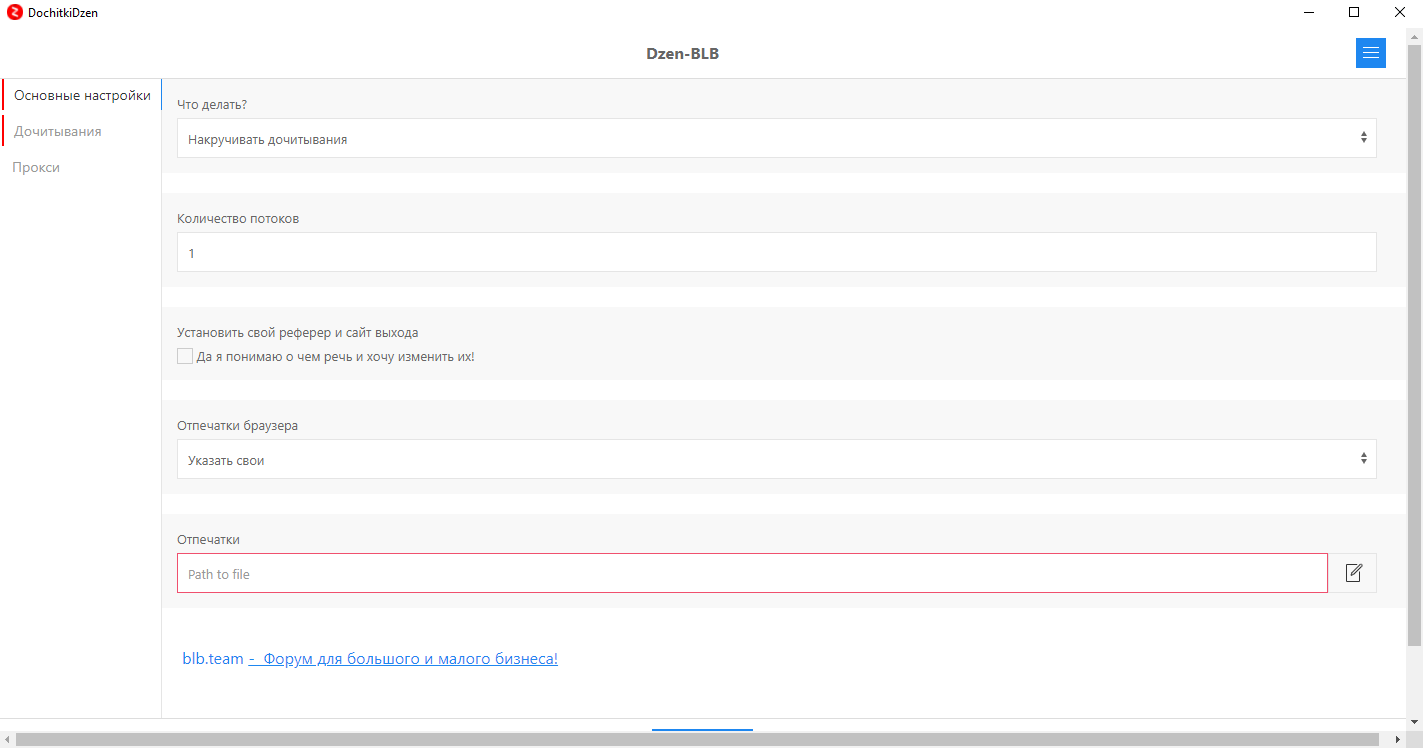
Task: Enable the "Да я понимаю о чем речь" checkbox
Action: (185, 356)
